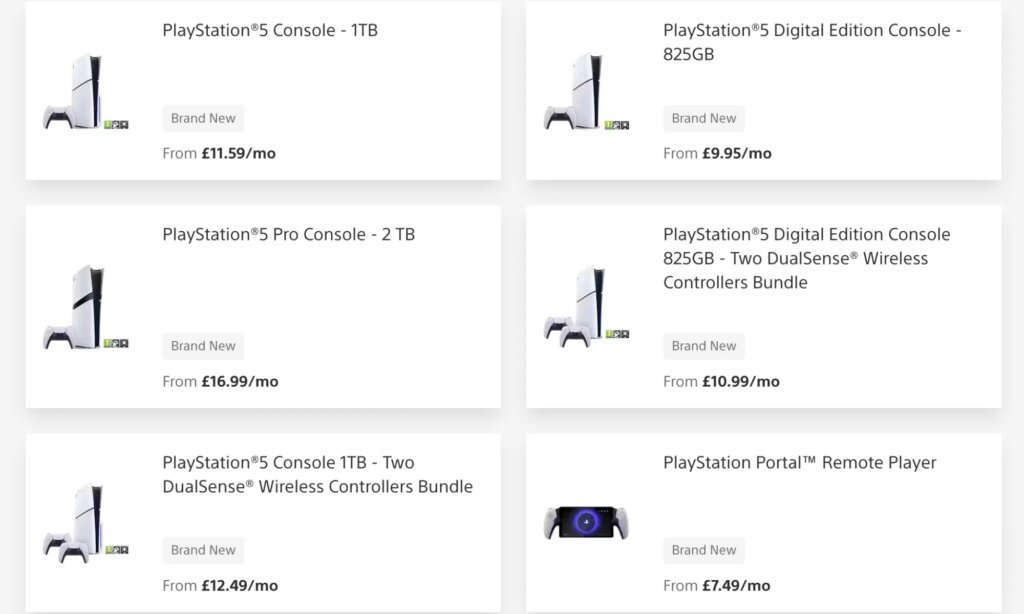Image resolution: width=1024 pixels, height=614 pixels.
Task: Click the Brand New badge on the PlayStation Portal card
Action: 704,550
